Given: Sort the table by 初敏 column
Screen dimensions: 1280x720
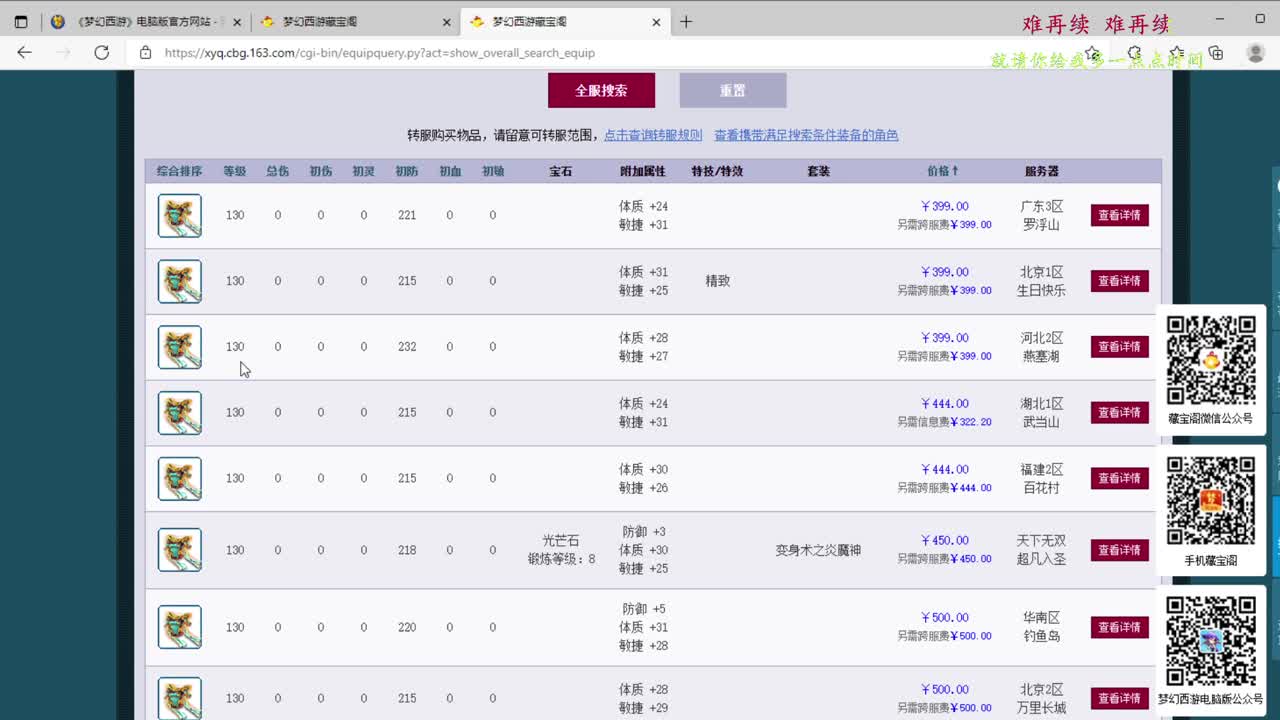Looking at the screenshot, I should (493, 171).
